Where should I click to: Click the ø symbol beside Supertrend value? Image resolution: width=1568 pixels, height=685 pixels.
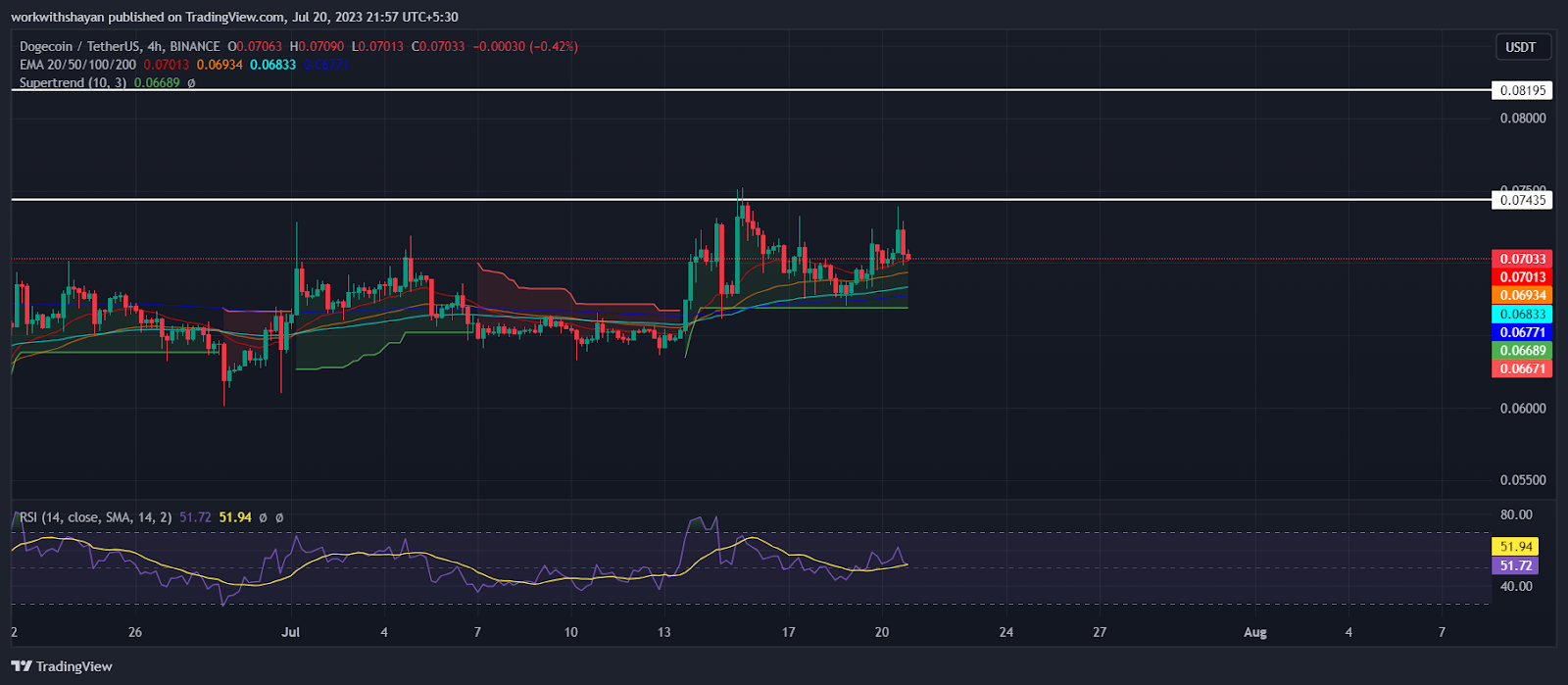click(191, 83)
